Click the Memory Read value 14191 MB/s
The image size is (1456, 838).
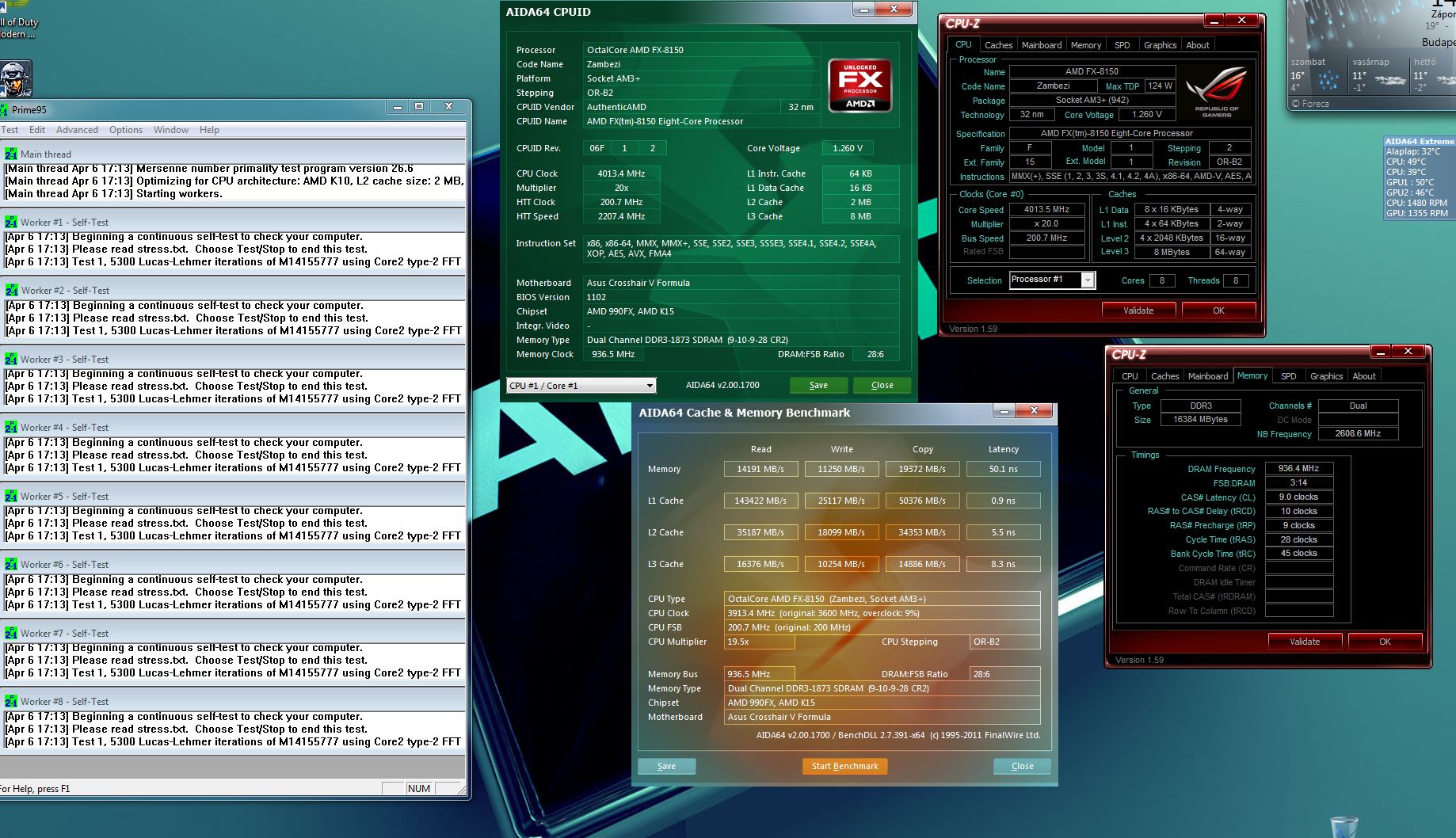(x=760, y=469)
